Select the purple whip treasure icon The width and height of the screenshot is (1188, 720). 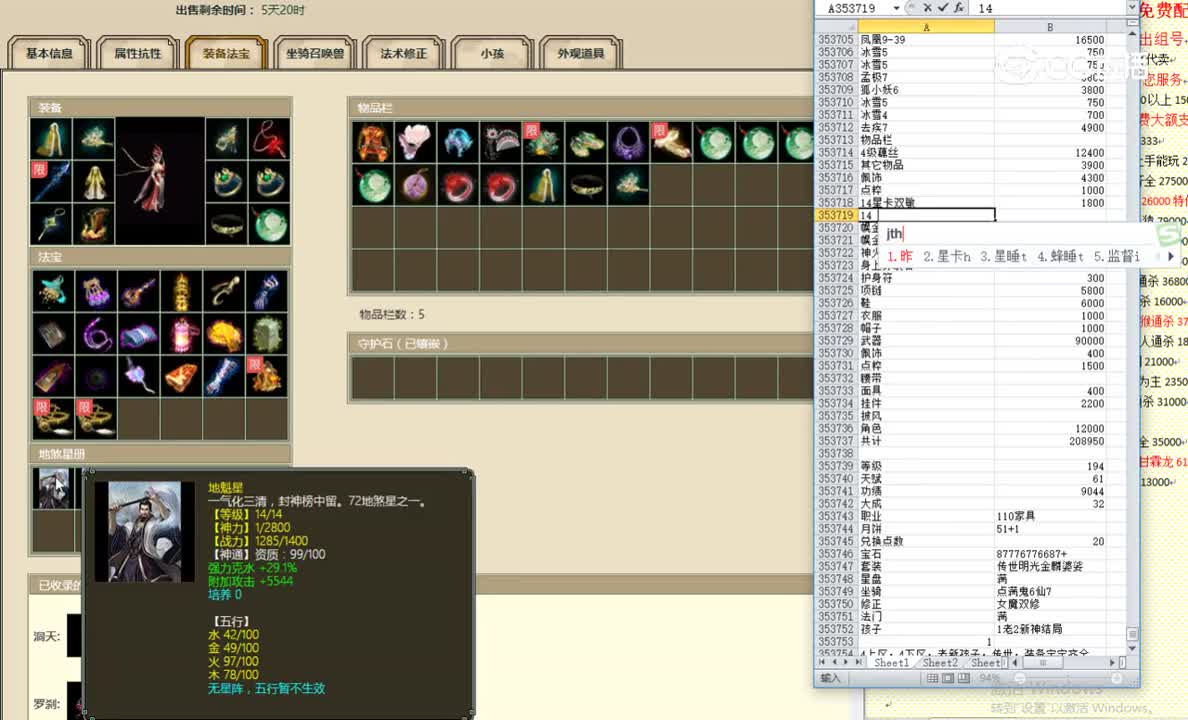(95, 334)
